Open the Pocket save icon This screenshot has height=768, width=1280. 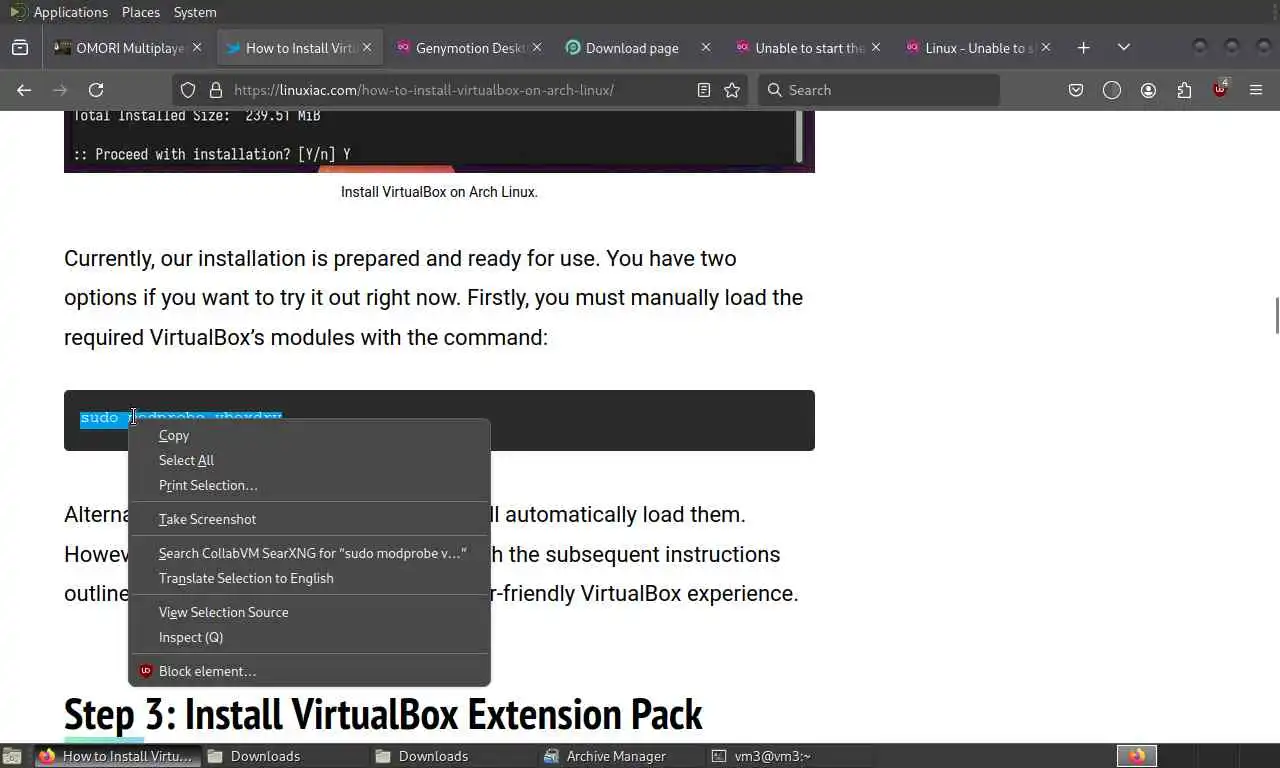pyautogui.click(x=1076, y=90)
